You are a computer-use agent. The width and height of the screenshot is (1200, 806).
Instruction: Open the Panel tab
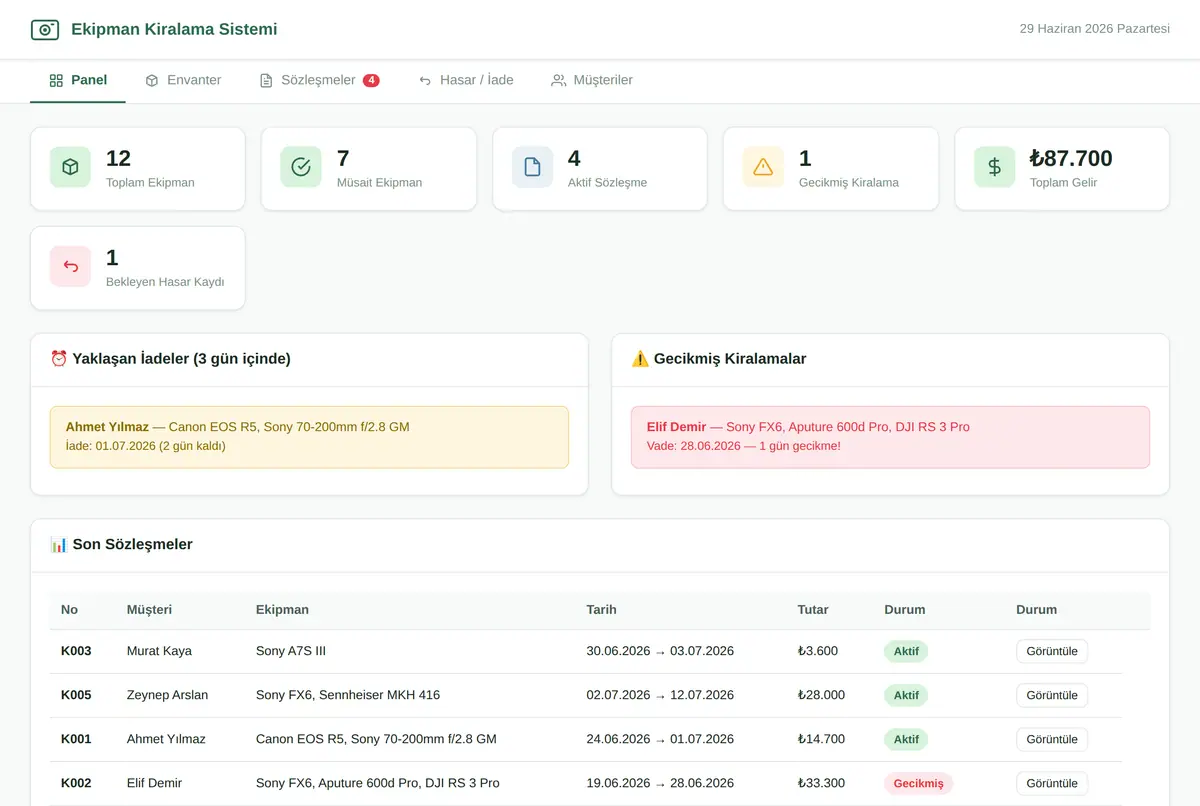[x=78, y=80]
